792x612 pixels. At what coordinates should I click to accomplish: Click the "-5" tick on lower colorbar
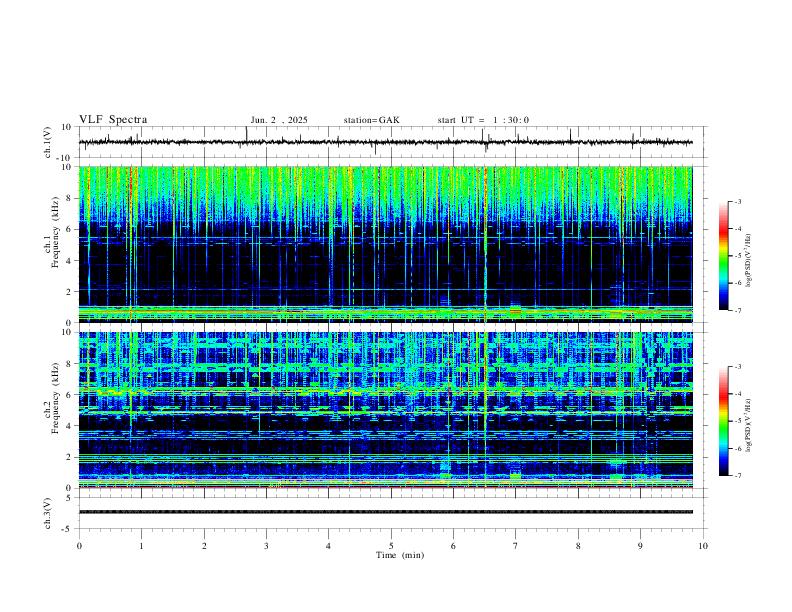[x=738, y=421]
